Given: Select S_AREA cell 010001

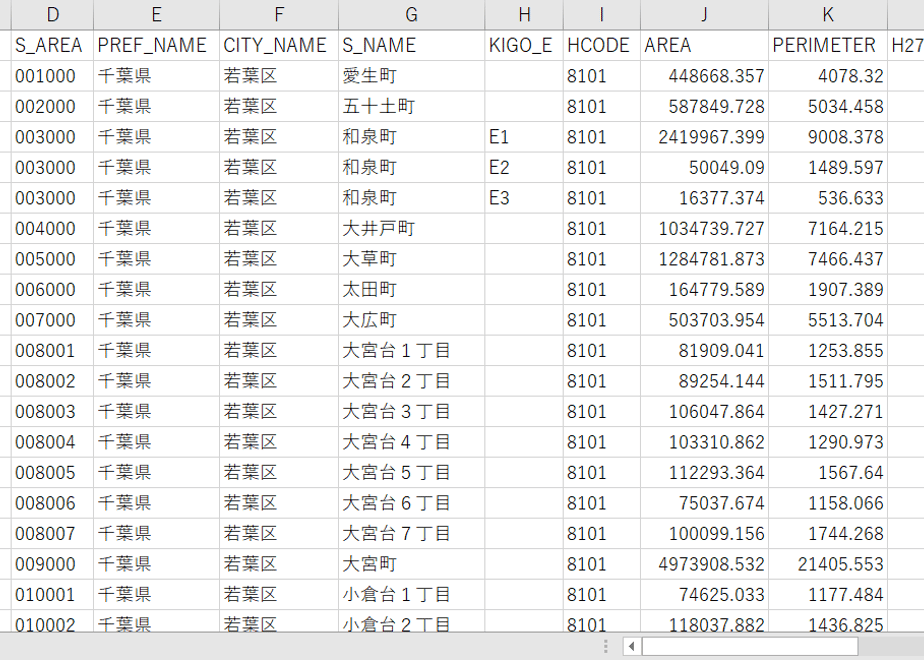Looking at the screenshot, I should coord(52,595).
